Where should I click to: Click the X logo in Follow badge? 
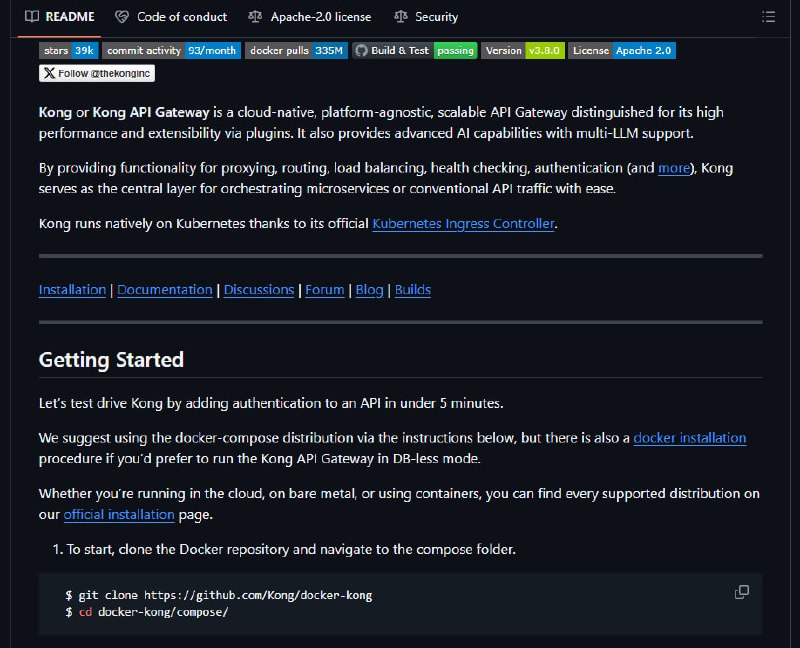(x=49, y=73)
